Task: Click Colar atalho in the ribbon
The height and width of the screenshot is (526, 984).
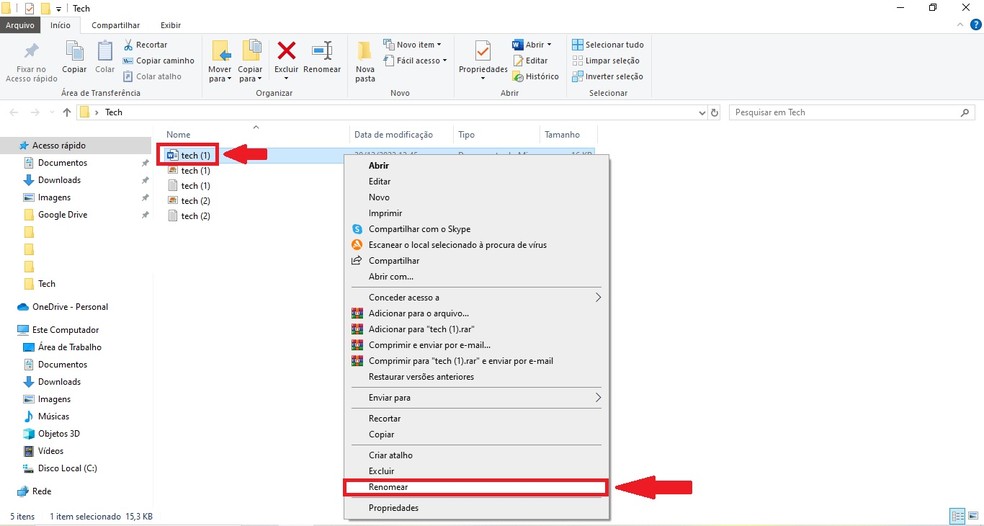Action: click(152, 76)
